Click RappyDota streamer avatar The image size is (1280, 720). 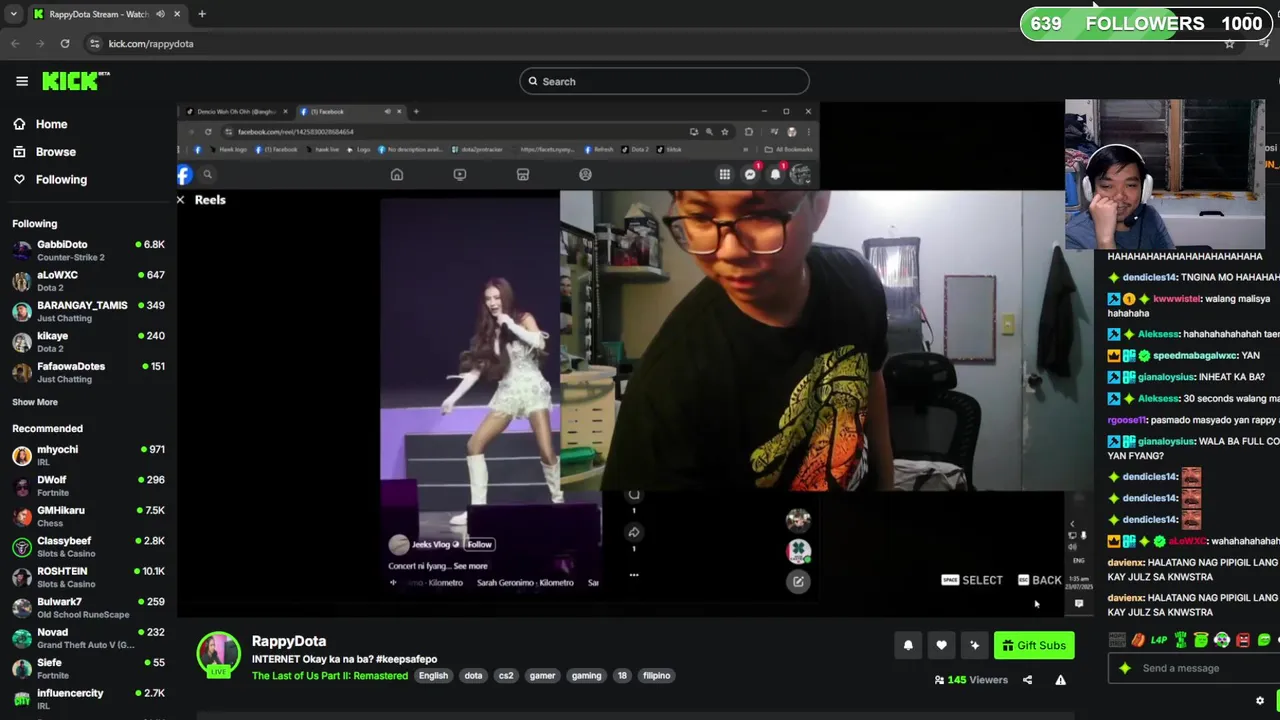[218, 655]
